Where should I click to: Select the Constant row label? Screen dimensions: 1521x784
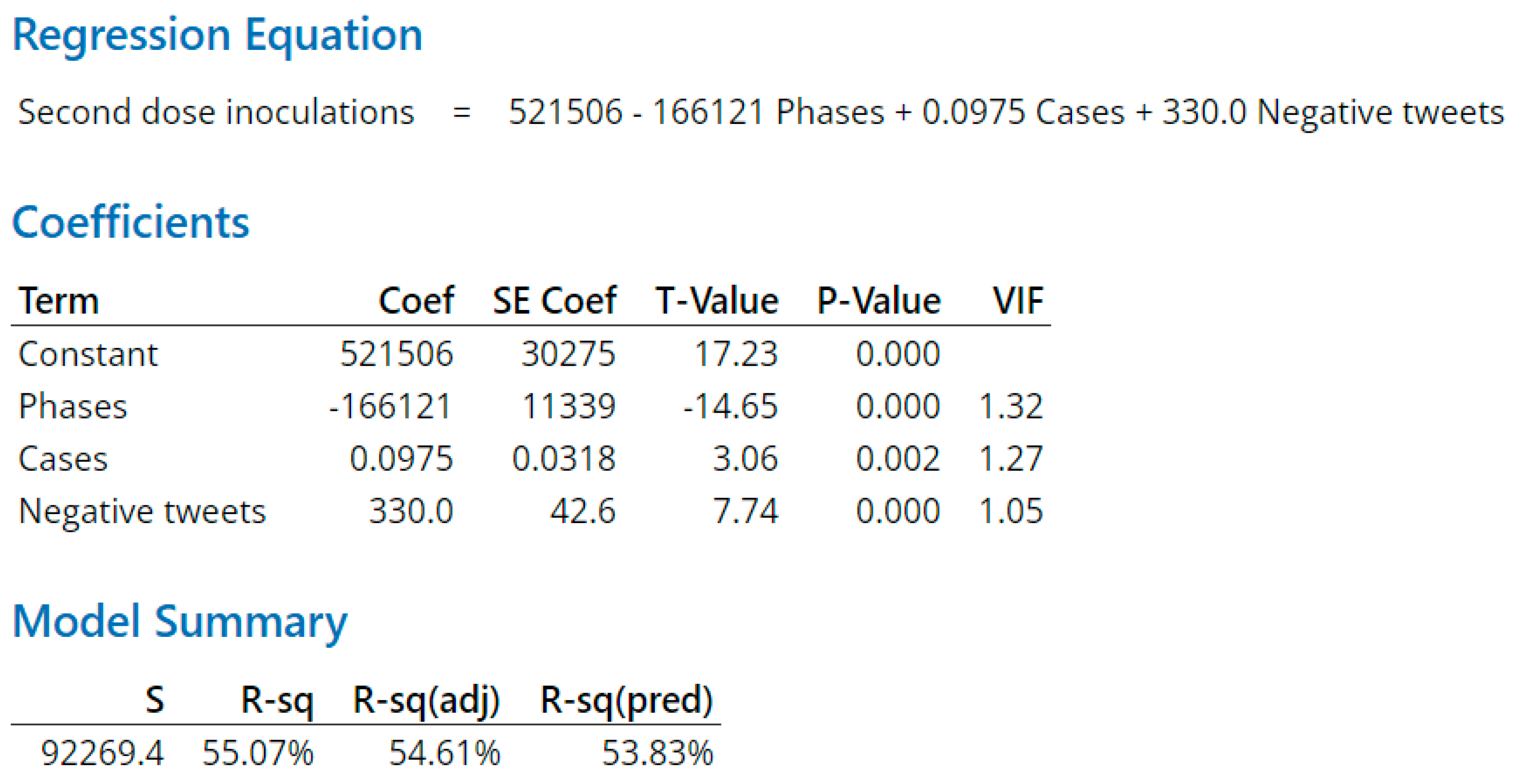click(88, 354)
